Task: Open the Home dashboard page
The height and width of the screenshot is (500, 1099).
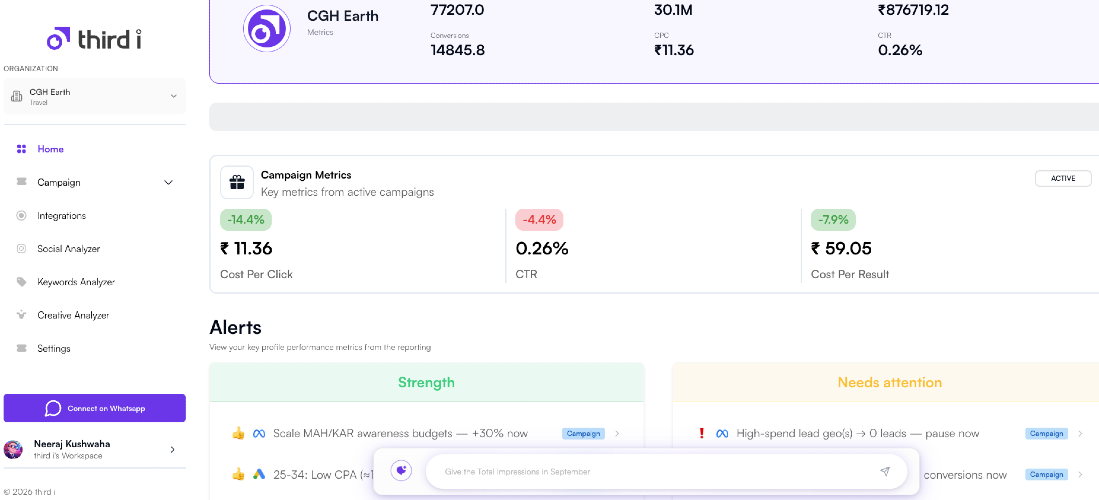Action: click(50, 149)
